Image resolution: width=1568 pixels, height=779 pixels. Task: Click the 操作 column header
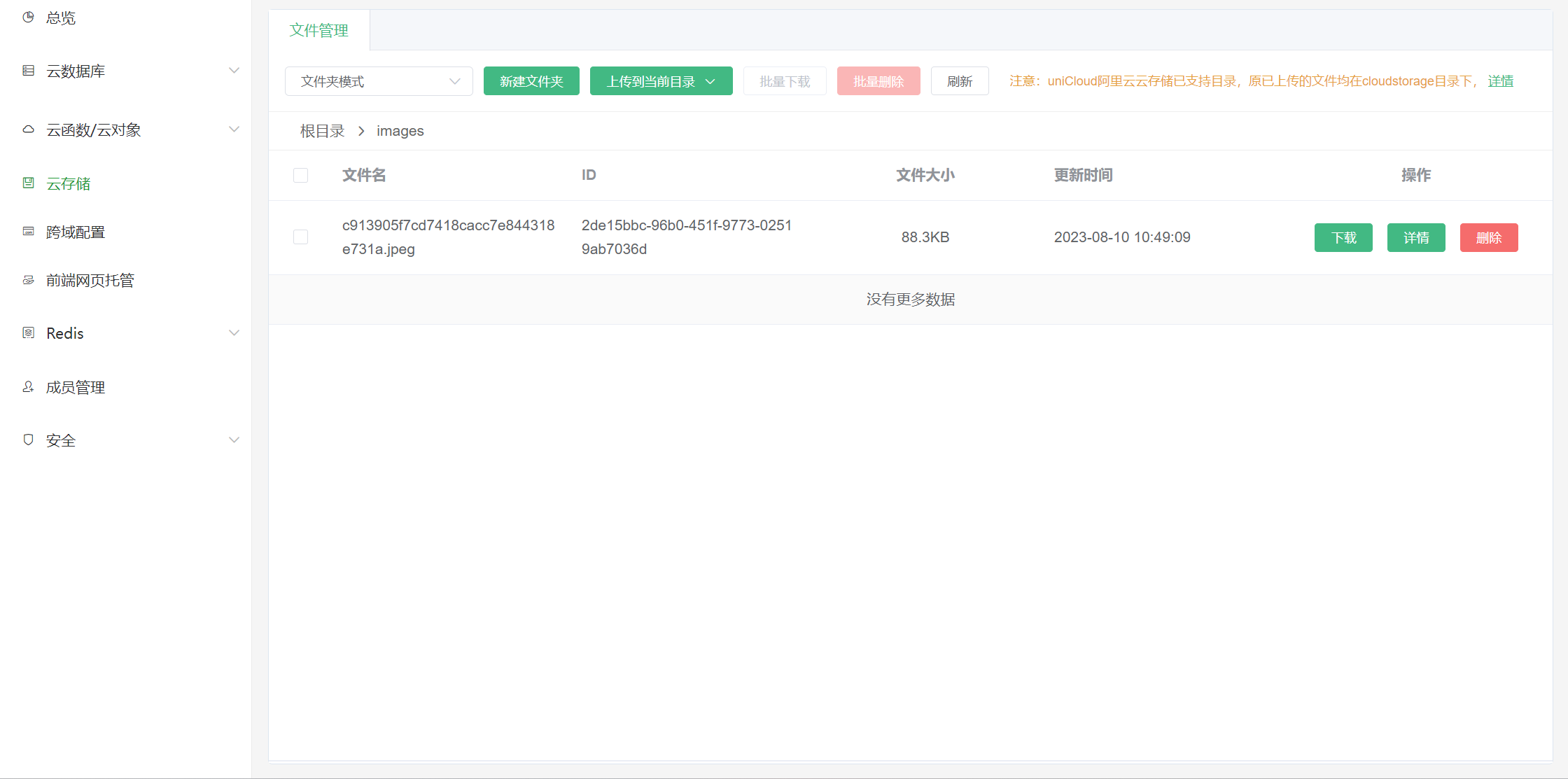pyautogui.click(x=1416, y=175)
